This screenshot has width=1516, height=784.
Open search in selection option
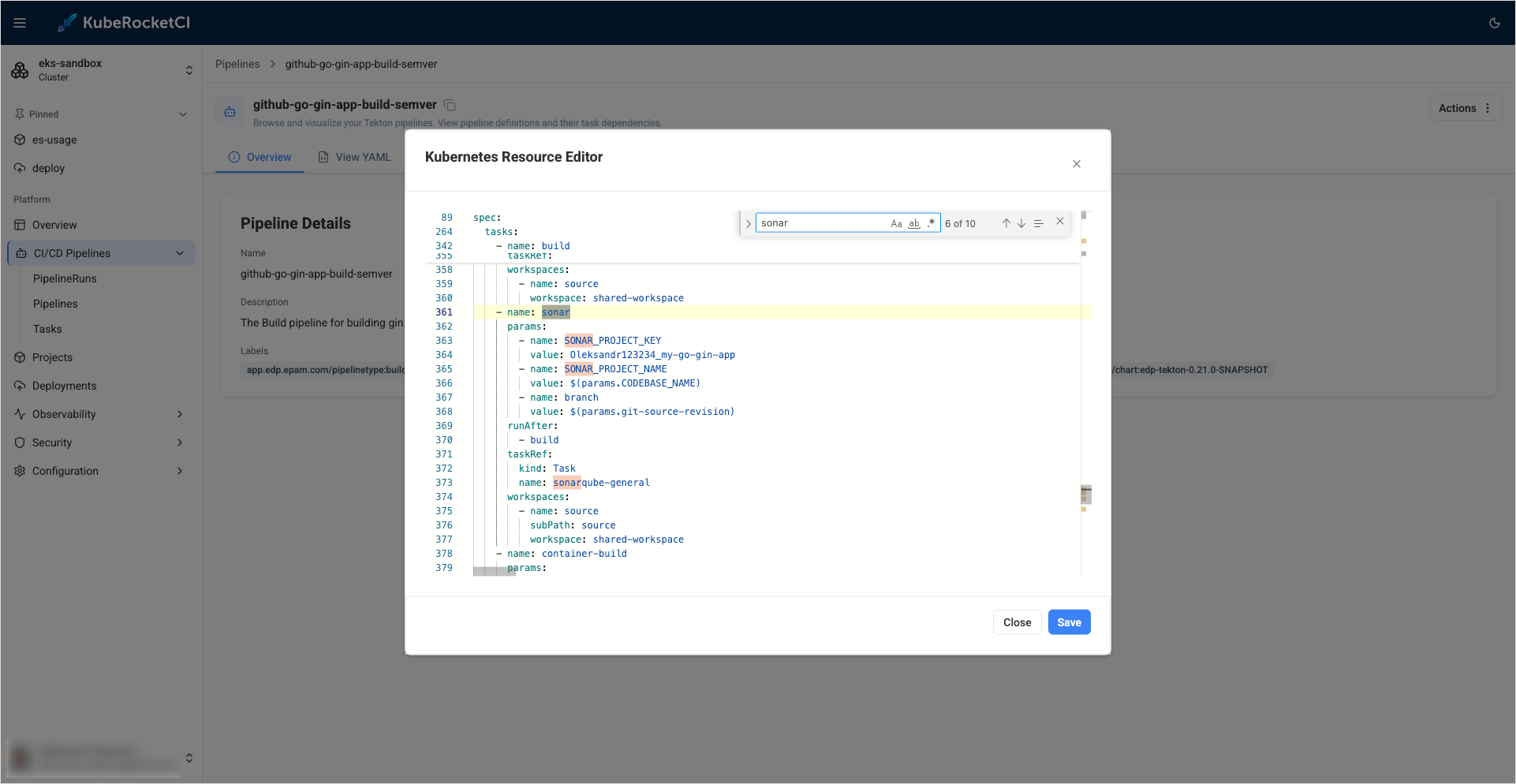1039,222
